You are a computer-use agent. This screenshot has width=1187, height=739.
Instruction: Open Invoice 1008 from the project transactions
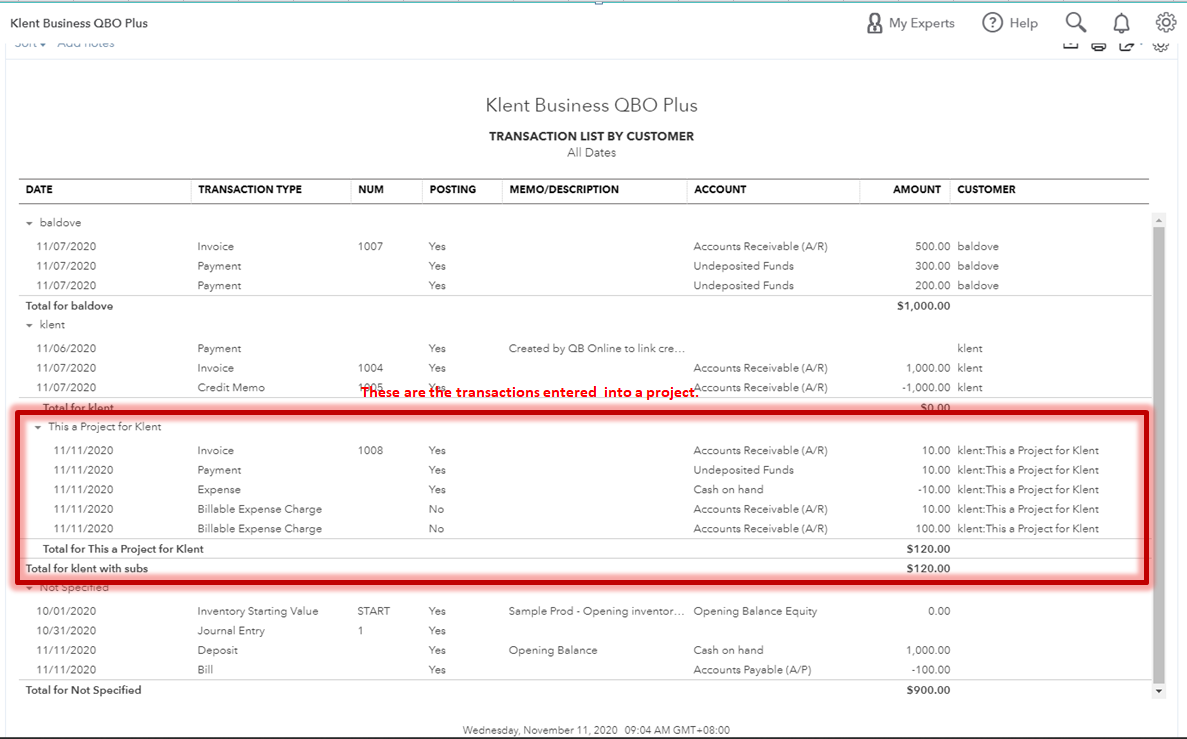215,450
